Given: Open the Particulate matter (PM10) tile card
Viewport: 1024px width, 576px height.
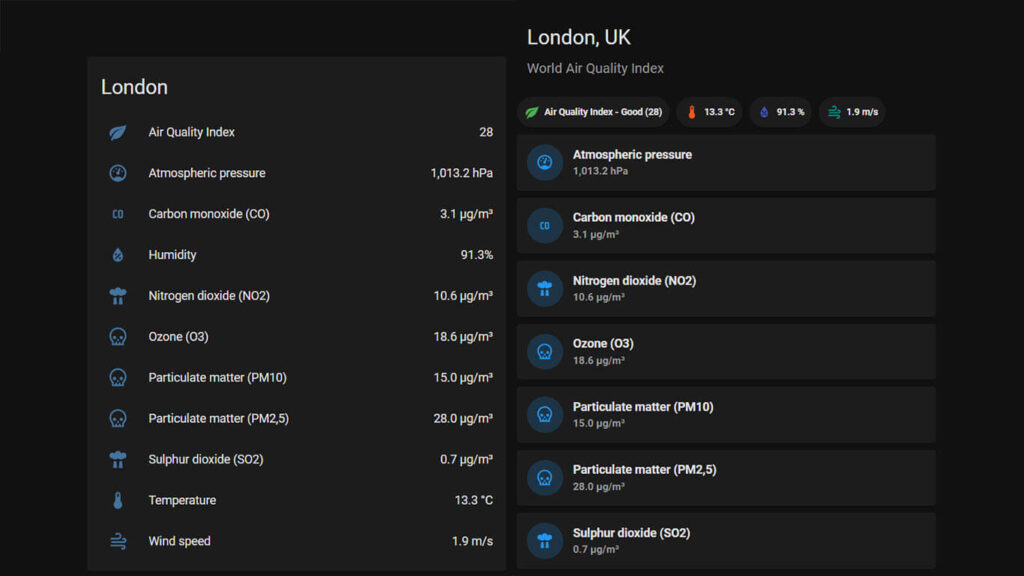Looking at the screenshot, I should (726, 415).
